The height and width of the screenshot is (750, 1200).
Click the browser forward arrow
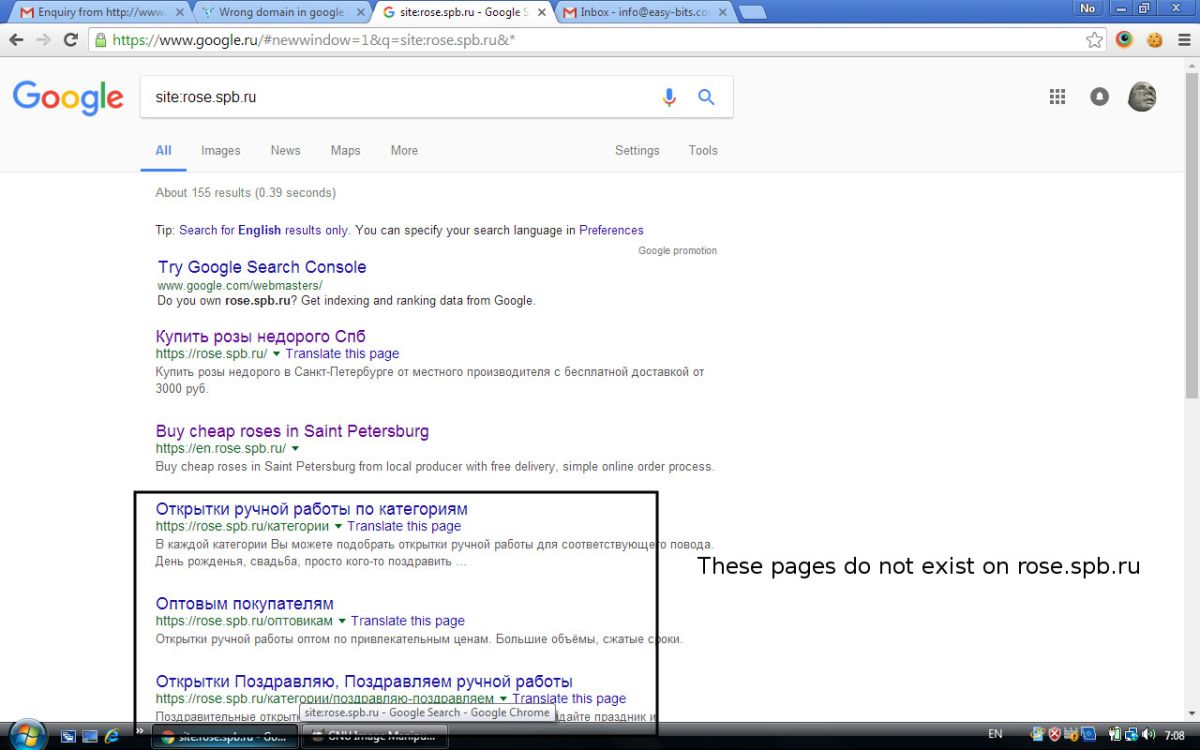click(43, 40)
